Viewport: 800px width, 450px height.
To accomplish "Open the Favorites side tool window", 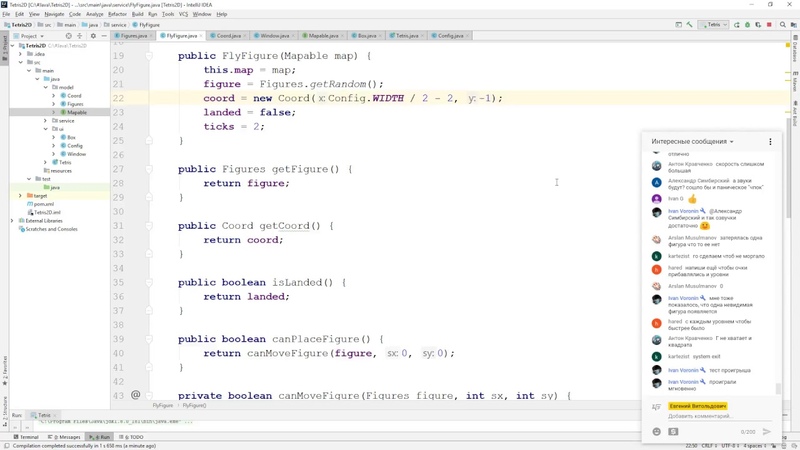I will pos(5,369).
